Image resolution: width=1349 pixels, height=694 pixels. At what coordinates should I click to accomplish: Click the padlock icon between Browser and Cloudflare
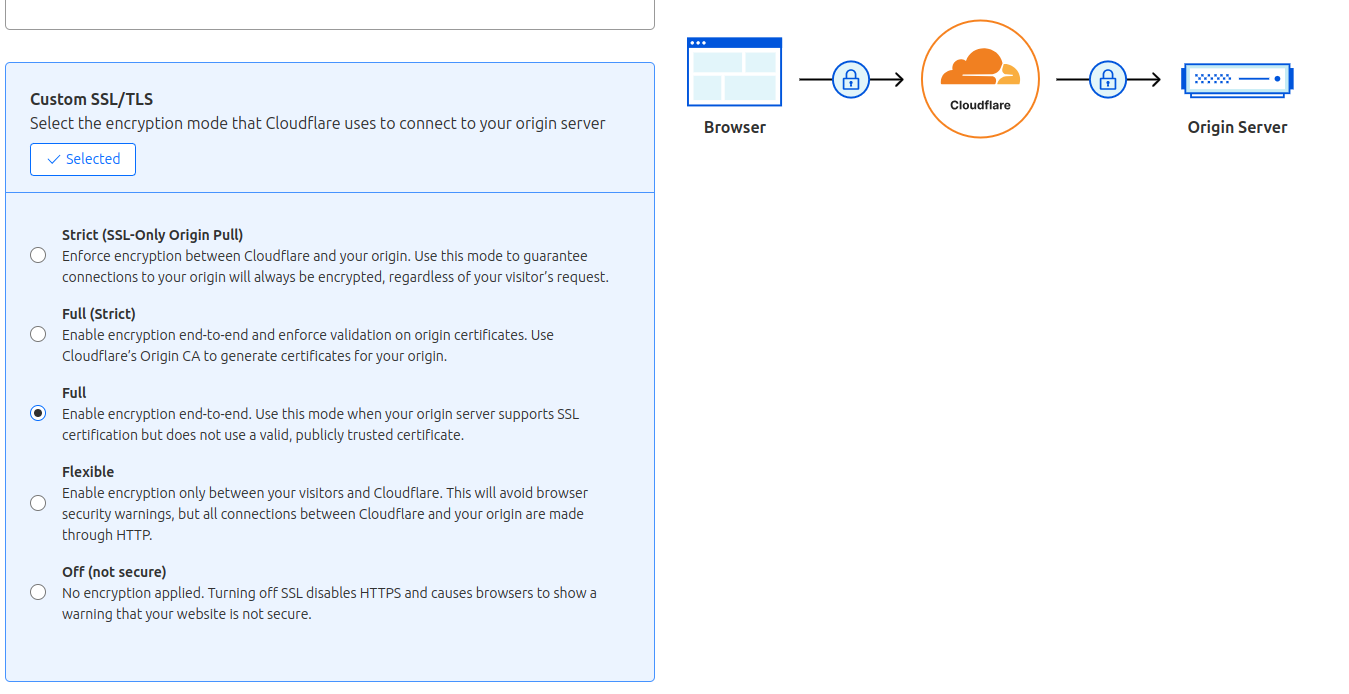pyautogui.click(x=851, y=79)
